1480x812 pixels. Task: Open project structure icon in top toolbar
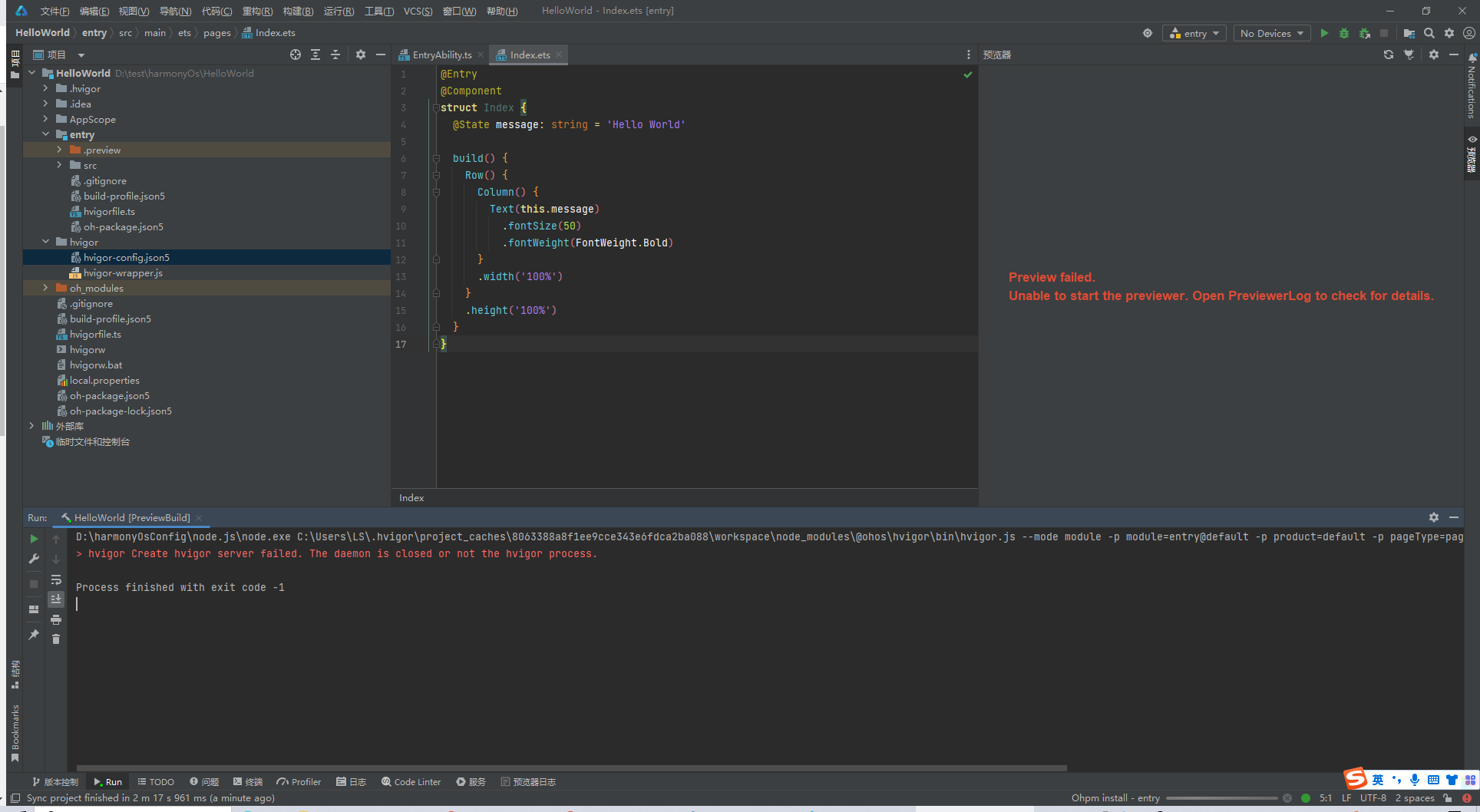tap(1409, 33)
